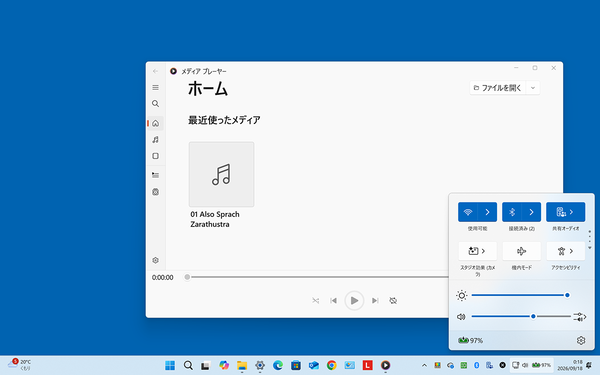Toggle shuffle in playback controls
Viewport: 600px width, 375px height.
(x=316, y=301)
